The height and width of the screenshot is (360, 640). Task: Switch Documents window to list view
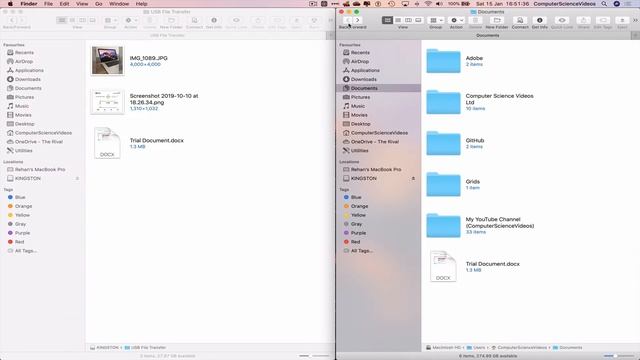[398, 20]
